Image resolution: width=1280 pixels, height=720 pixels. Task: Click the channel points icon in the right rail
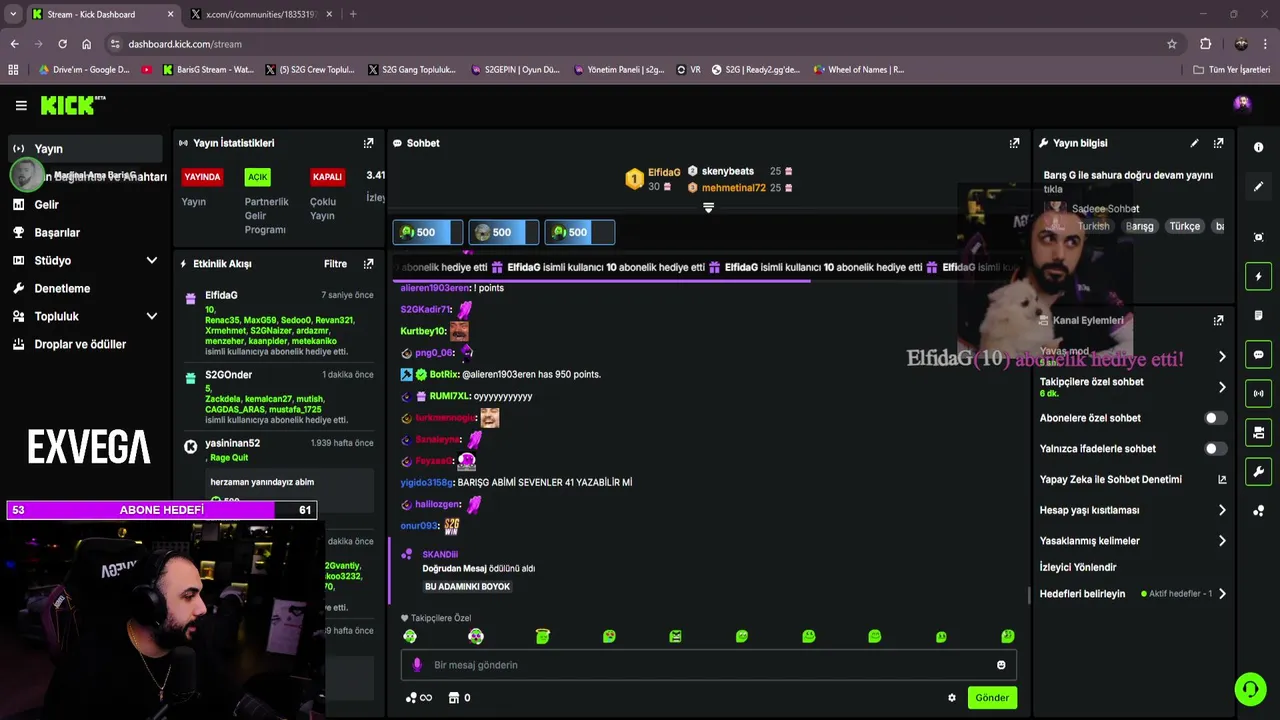(x=1258, y=511)
